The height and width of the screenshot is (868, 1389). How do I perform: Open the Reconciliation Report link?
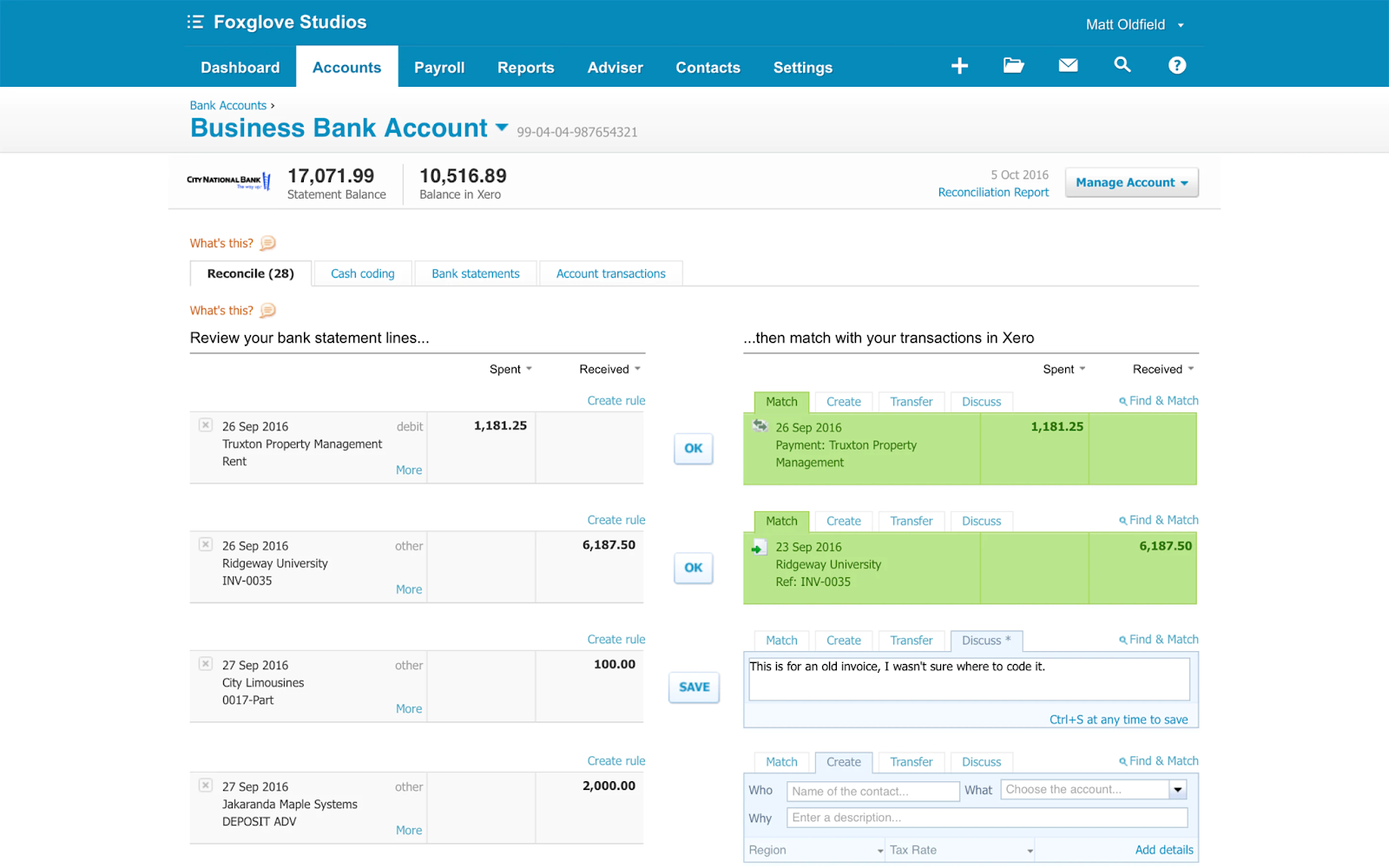point(993,193)
